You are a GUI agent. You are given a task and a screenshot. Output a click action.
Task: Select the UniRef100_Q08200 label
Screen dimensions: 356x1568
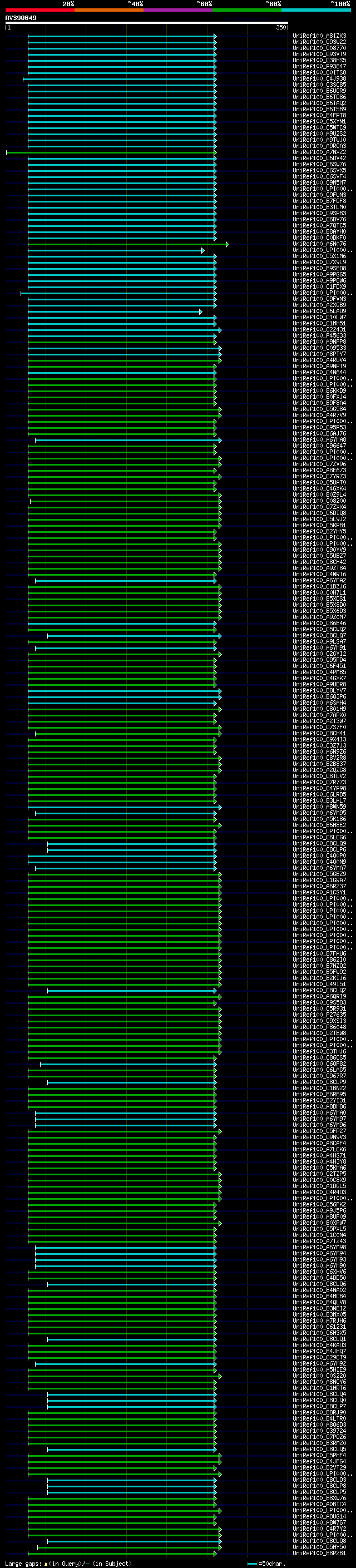(319, 501)
